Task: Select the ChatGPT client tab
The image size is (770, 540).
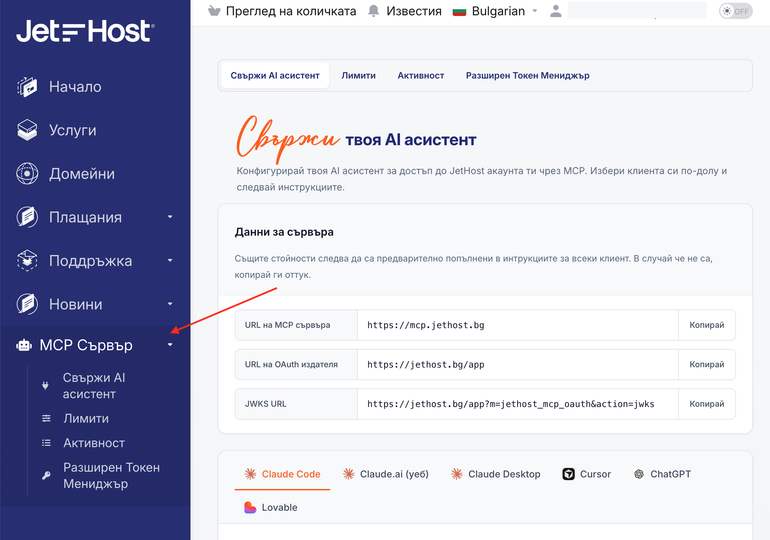Action: 662,474
